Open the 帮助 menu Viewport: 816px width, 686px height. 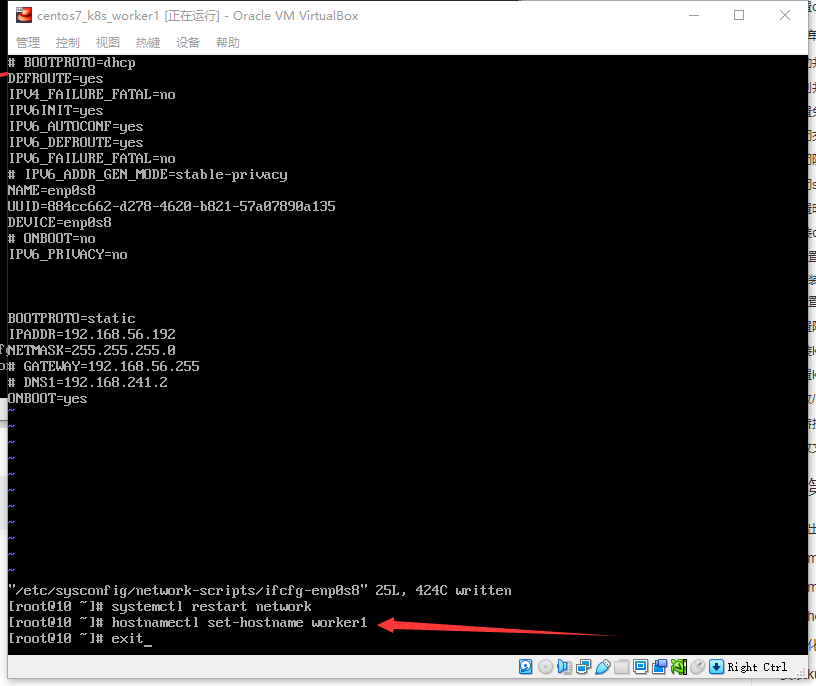(x=228, y=43)
